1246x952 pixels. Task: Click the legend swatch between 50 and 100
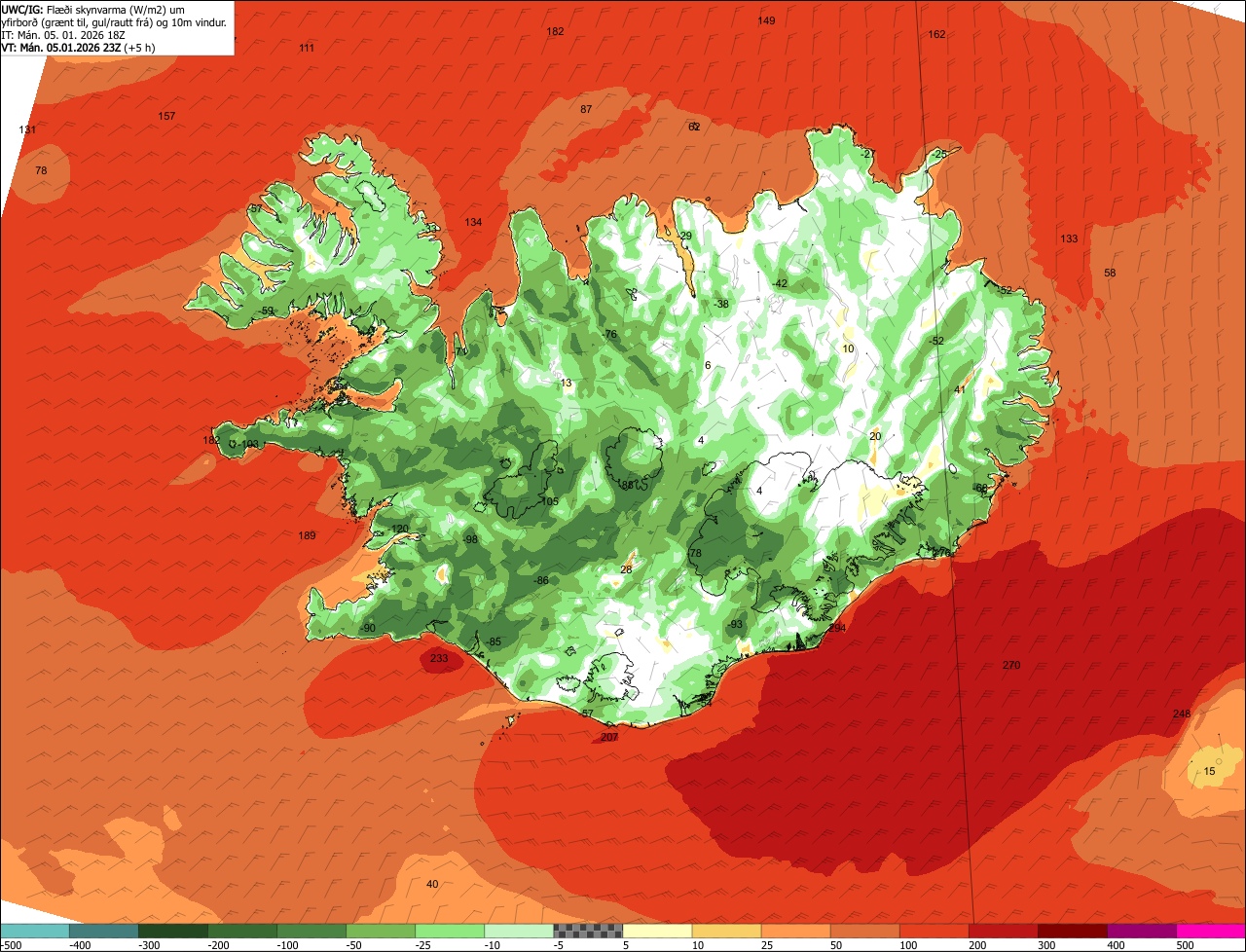pyautogui.click(x=863, y=931)
